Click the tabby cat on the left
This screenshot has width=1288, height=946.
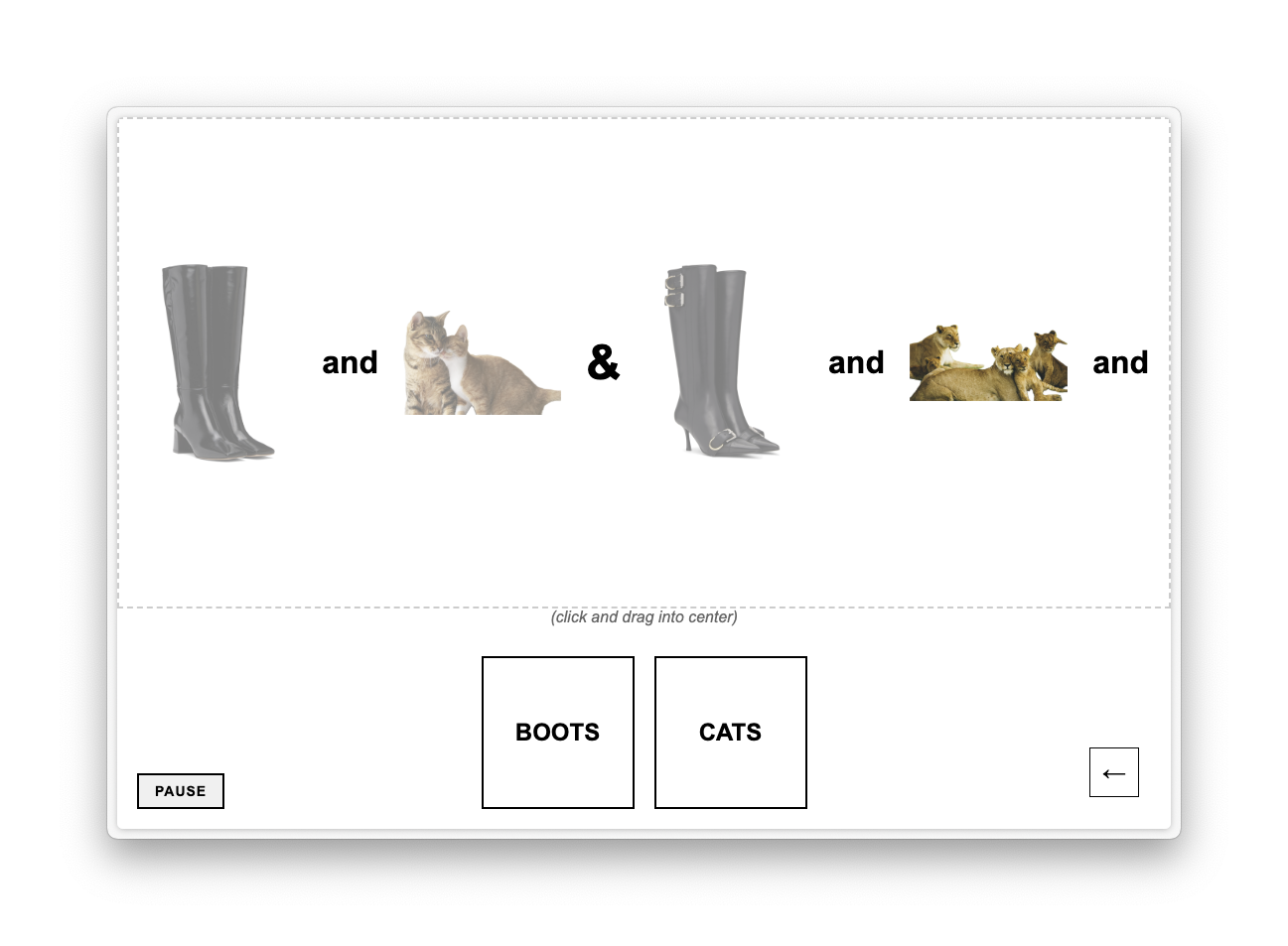point(428,361)
